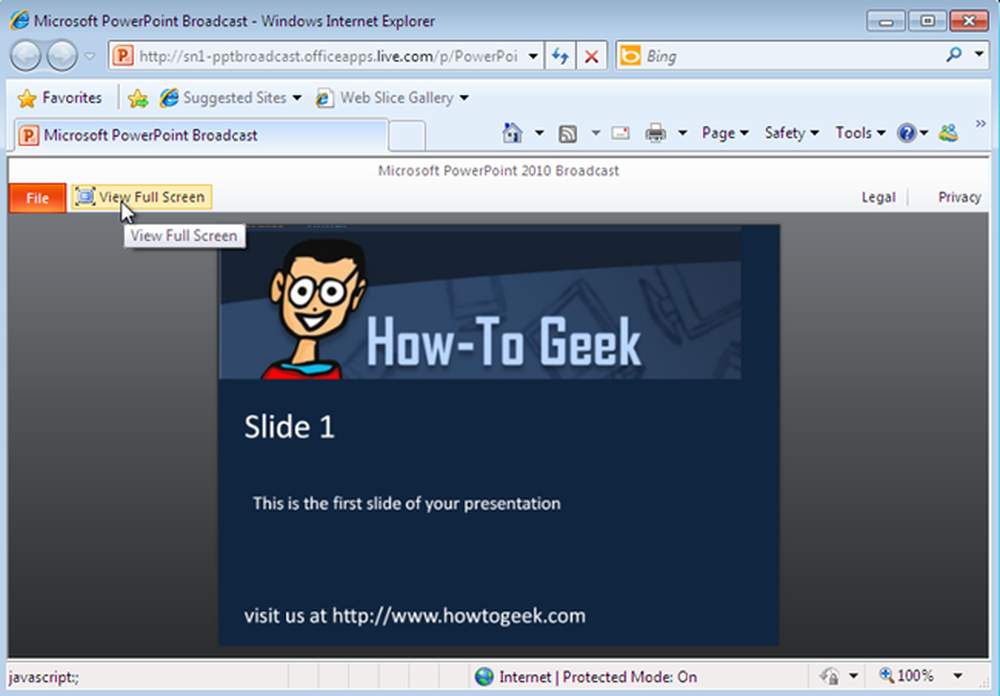Open the search provider options dropdown
1000x696 pixels.
click(x=979, y=55)
